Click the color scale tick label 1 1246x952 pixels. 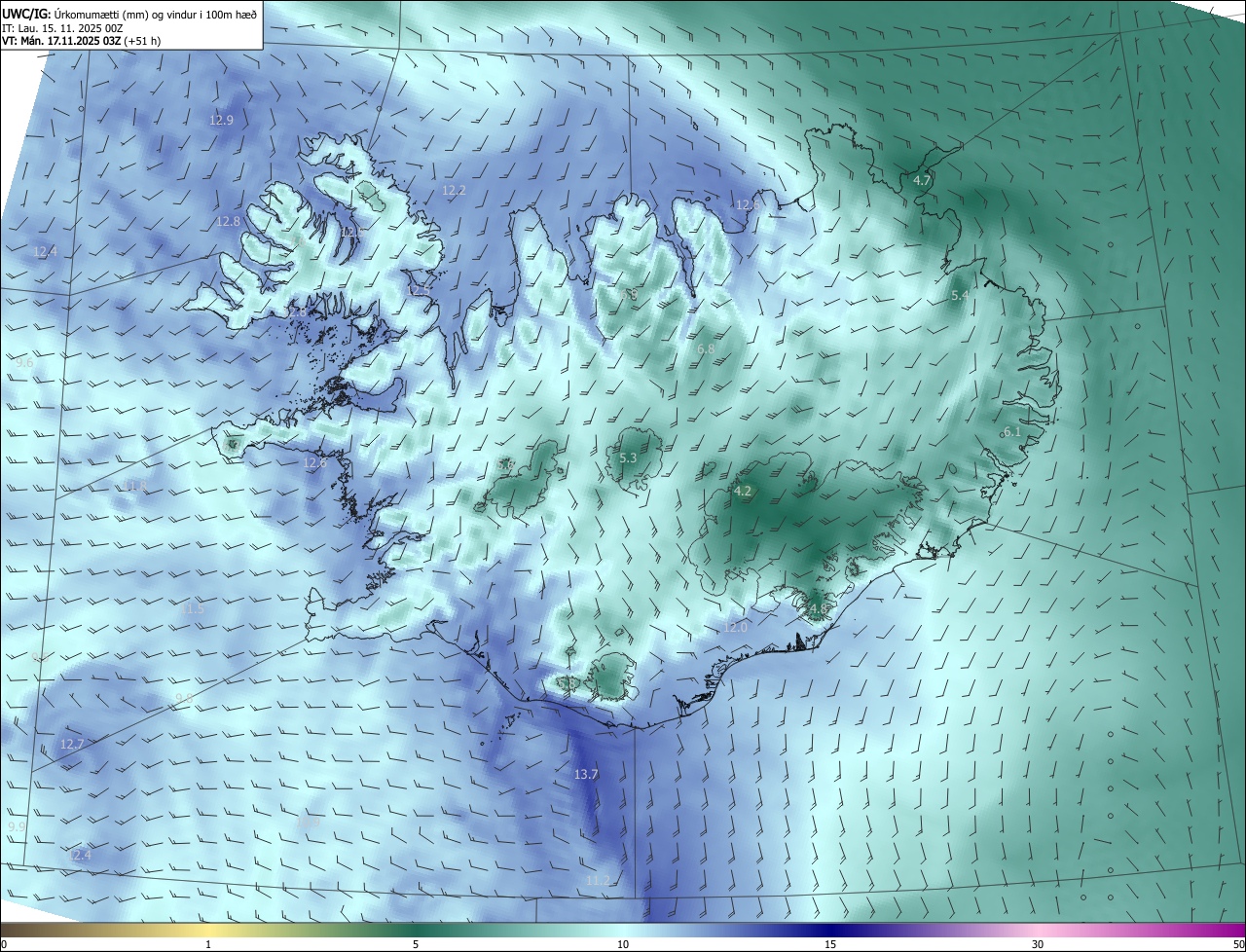coord(208,944)
